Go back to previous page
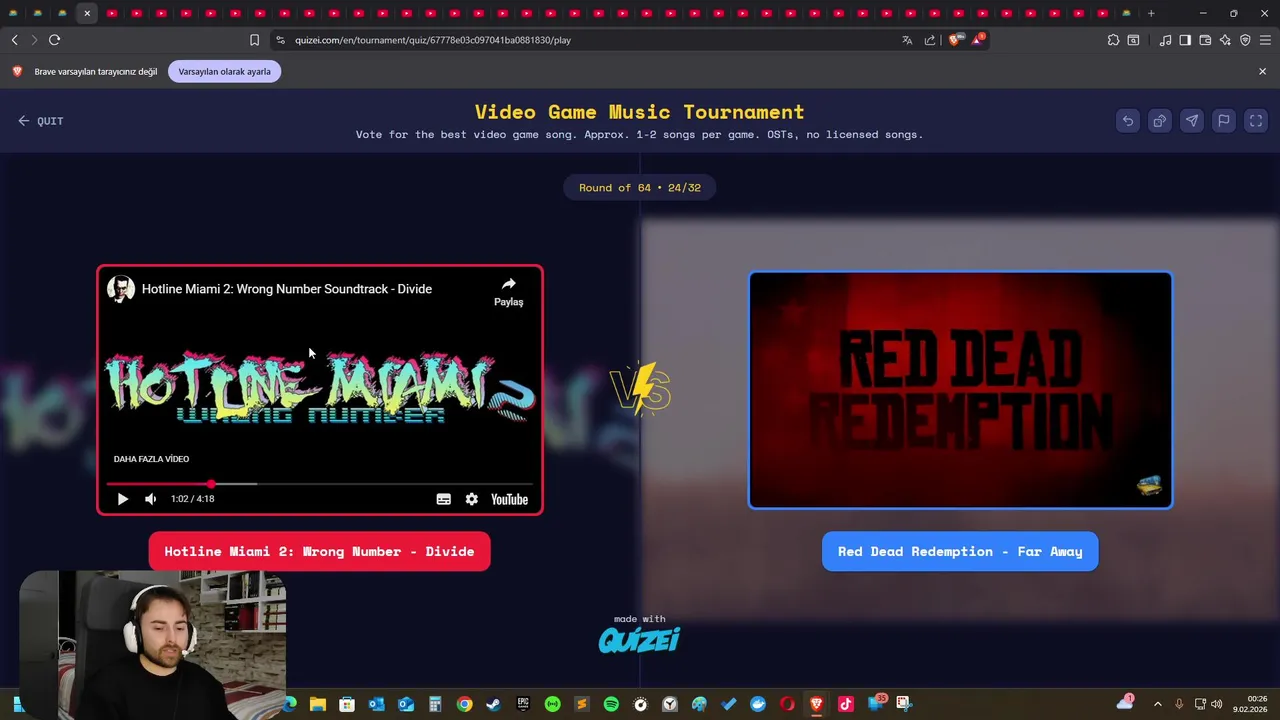Image resolution: width=1280 pixels, height=720 pixels. [14, 40]
